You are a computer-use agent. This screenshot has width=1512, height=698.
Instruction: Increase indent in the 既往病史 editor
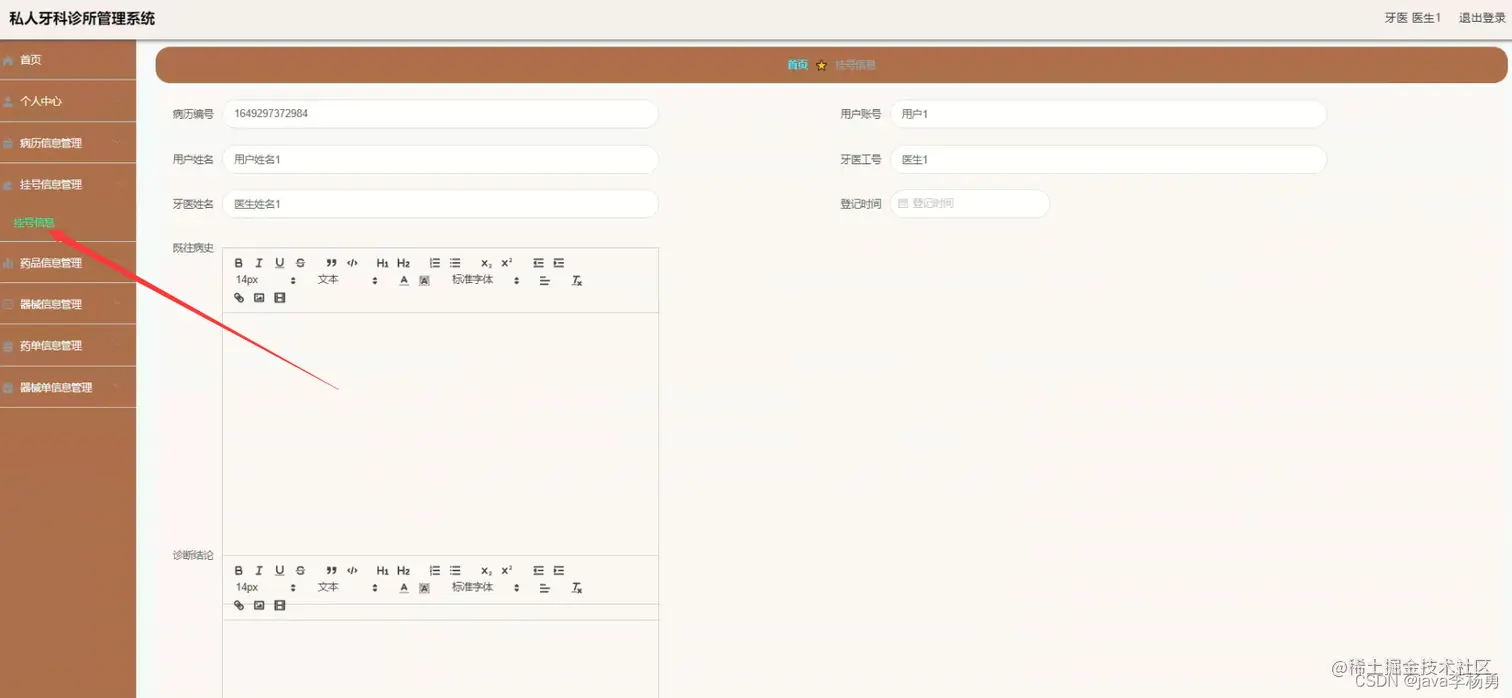coord(559,263)
